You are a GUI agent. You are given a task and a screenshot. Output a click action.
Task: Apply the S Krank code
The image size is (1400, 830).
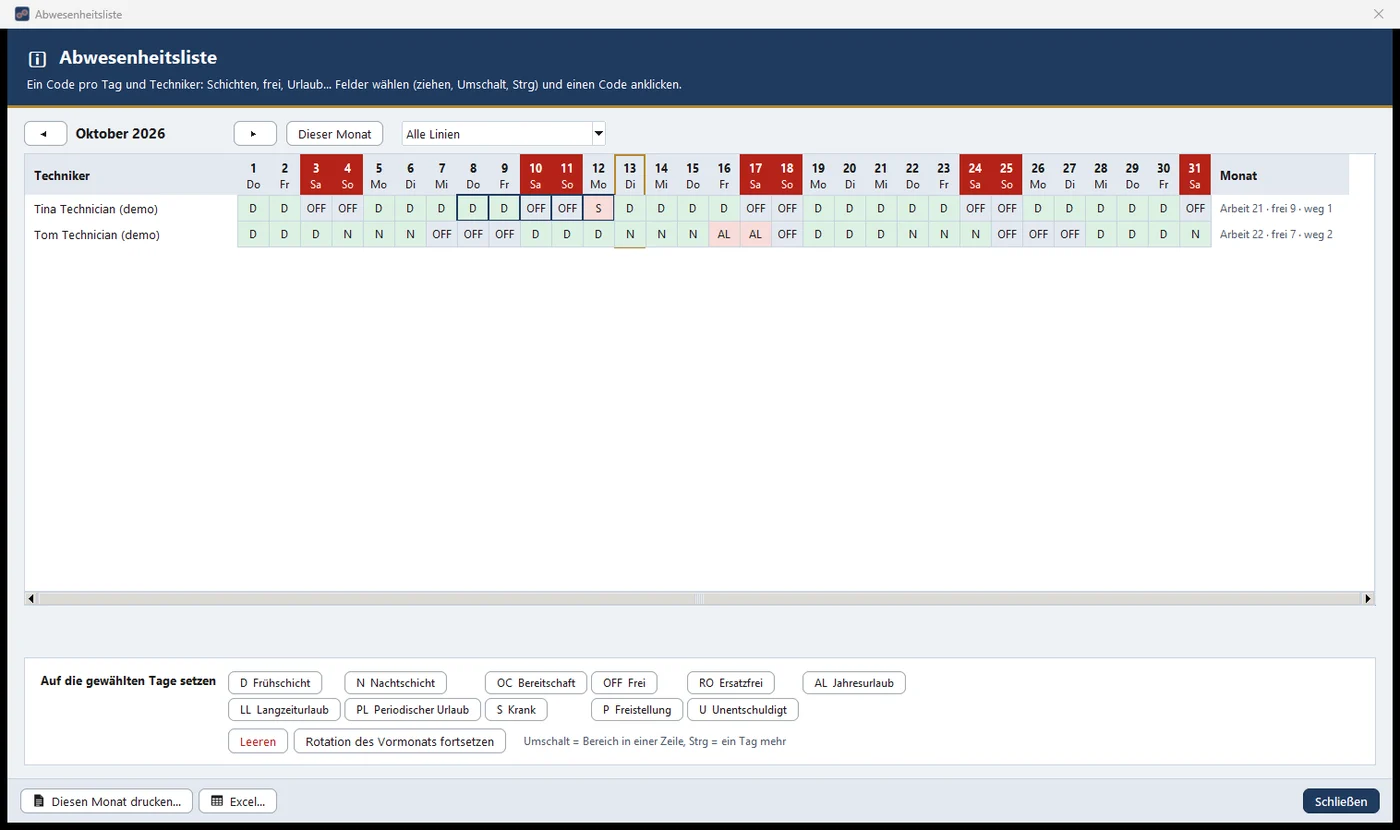tap(516, 710)
